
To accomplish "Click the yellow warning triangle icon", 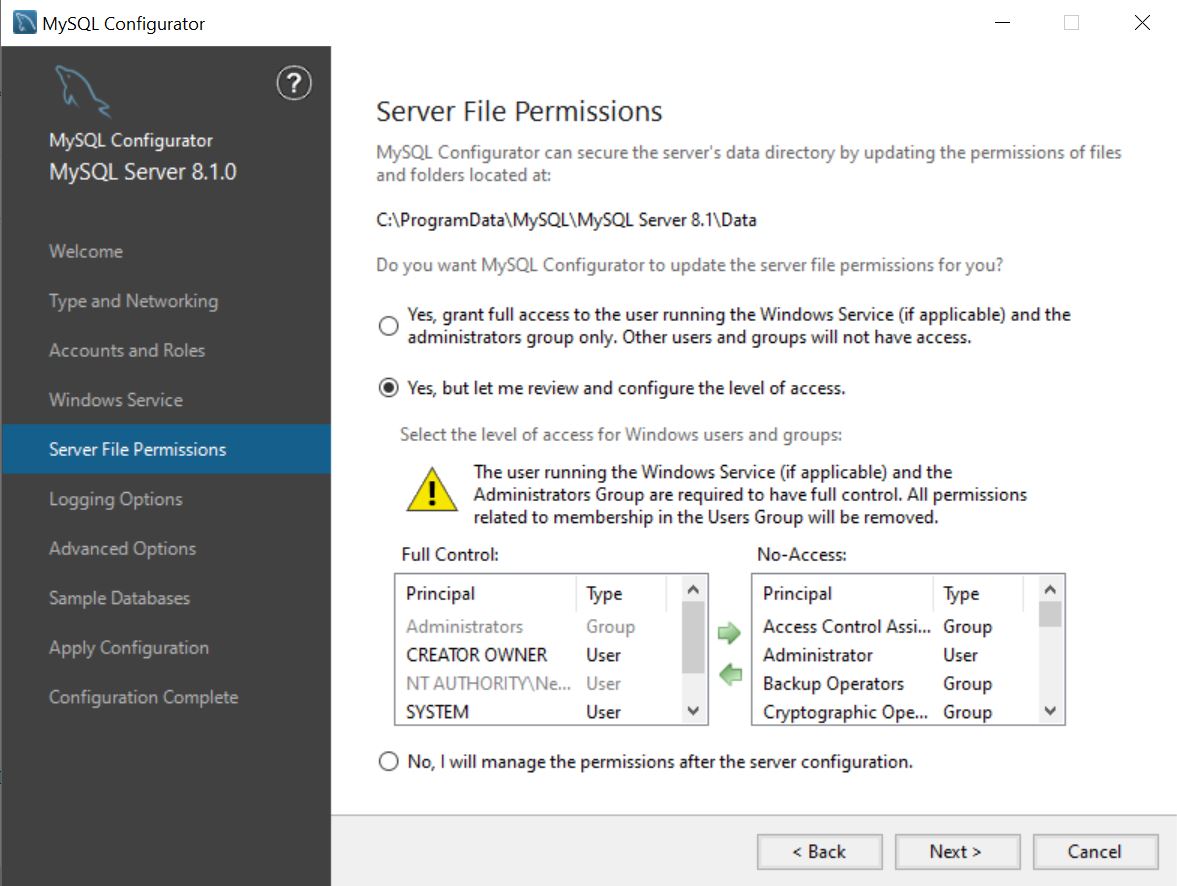I will click(428, 492).
